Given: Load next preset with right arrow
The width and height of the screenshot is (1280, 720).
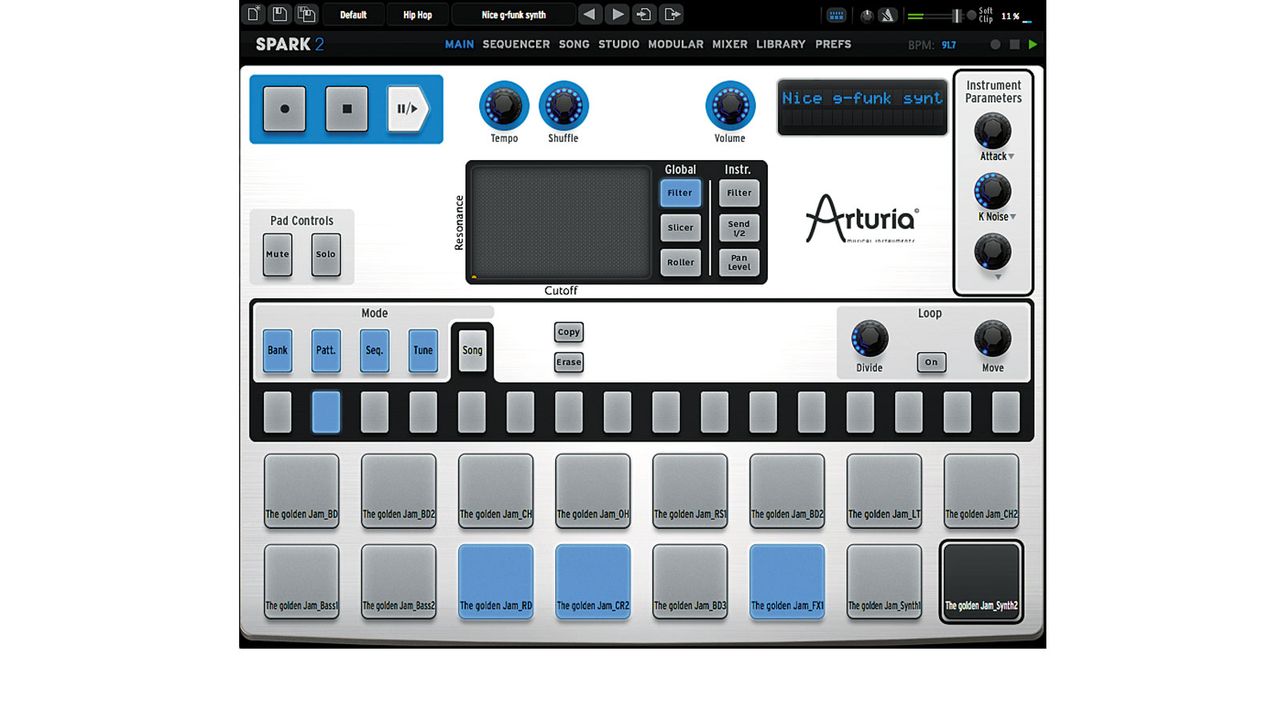Looking at the screenshot, I should 618,14.
